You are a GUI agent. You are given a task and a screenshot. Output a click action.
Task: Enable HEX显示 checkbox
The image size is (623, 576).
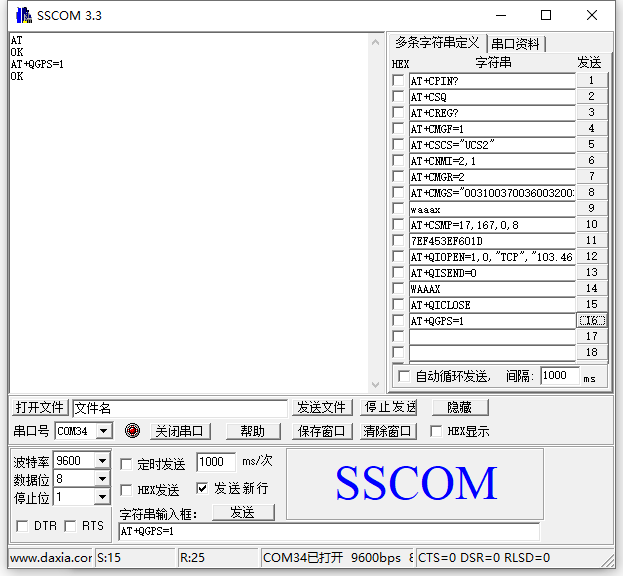coord(436,431)
